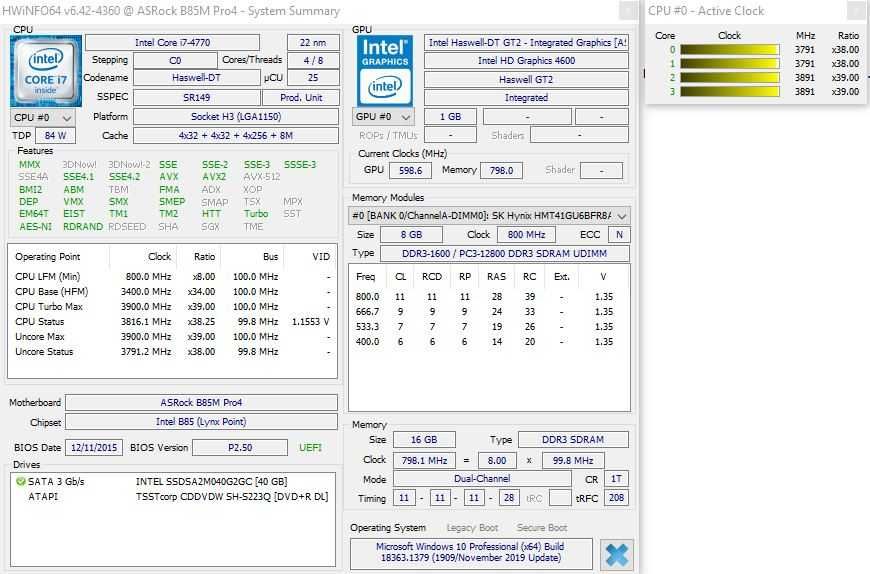
Task: Click the memory size 16 GB field
Action: pyautogui.click(x=424, y=440)
